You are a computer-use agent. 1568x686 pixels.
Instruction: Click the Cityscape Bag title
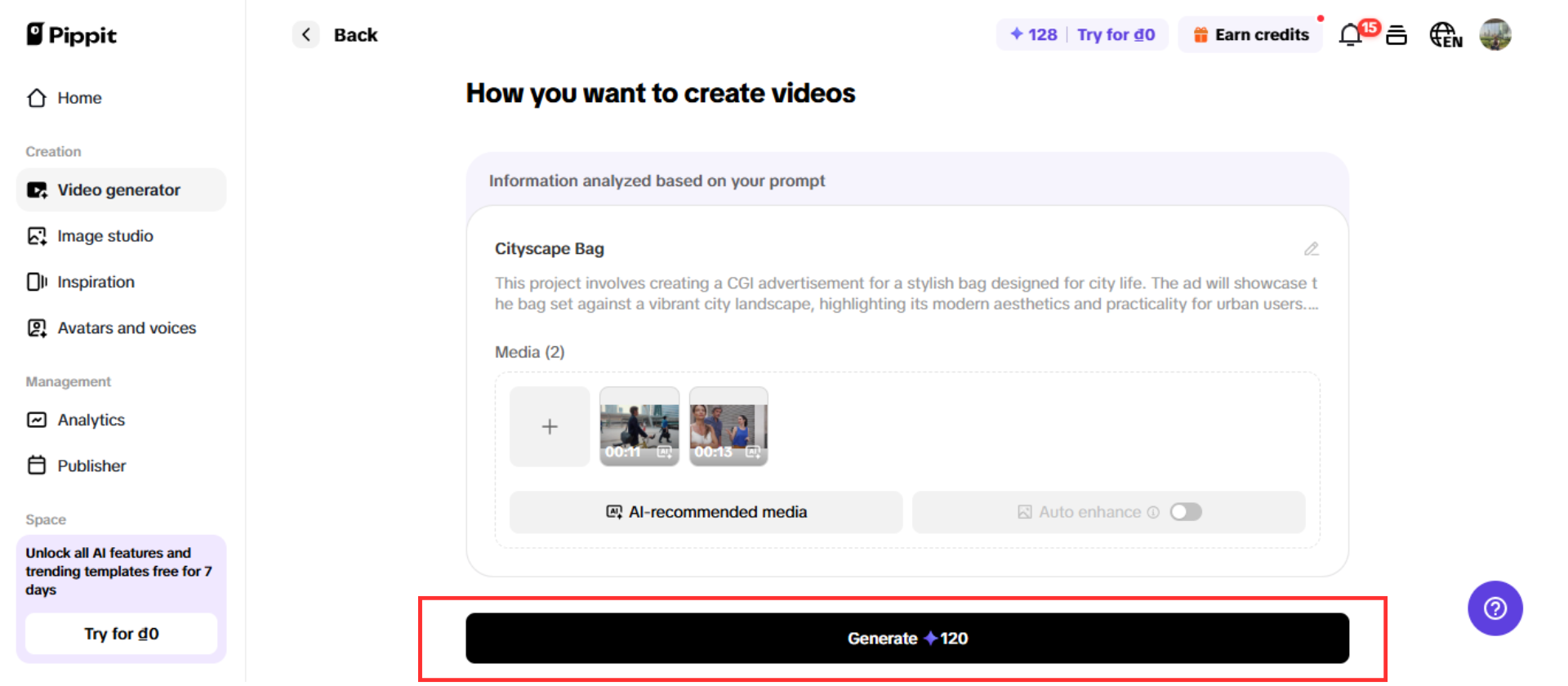coord(550,249)
